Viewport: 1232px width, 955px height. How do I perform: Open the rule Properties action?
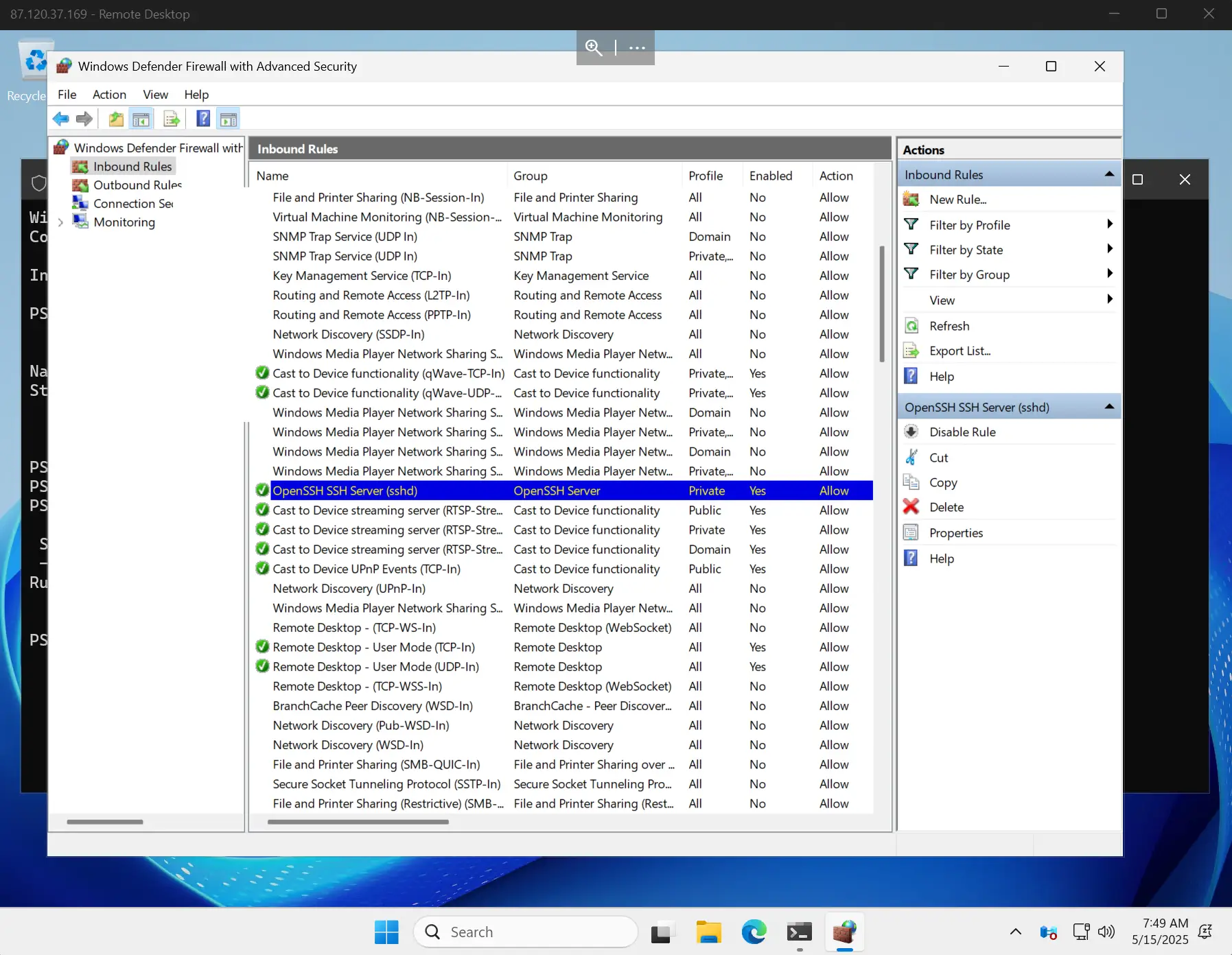[955, 533]
